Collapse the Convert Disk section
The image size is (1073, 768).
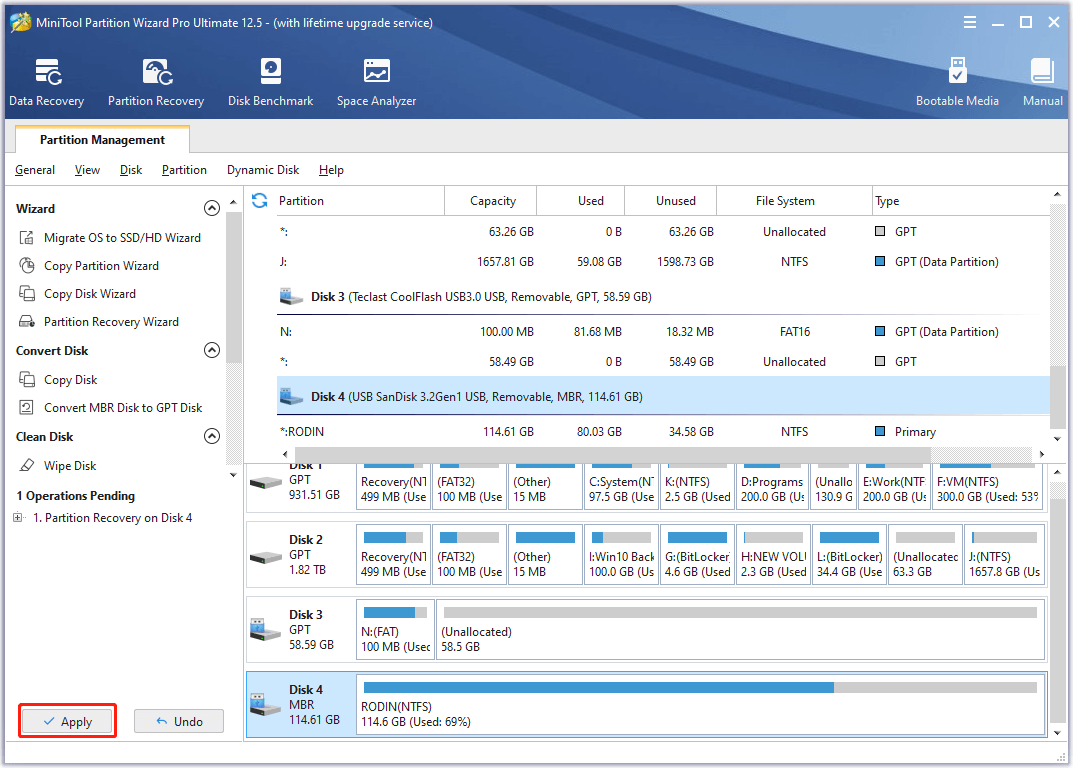tap(212, 350)
